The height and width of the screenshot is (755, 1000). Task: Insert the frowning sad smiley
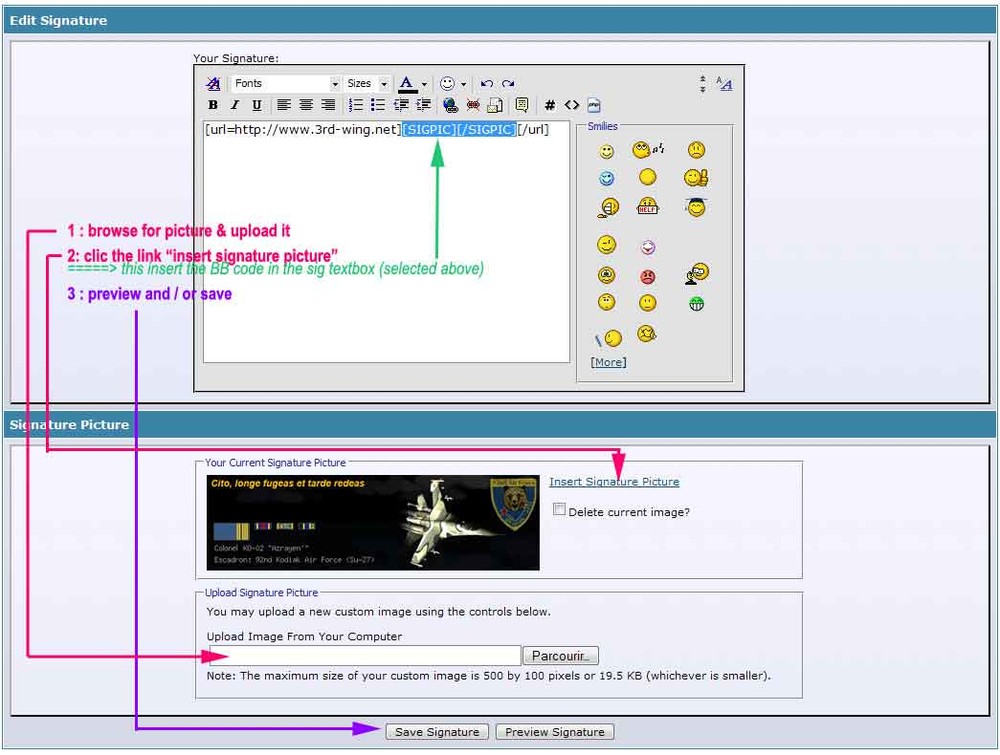[x=696, y=150]
